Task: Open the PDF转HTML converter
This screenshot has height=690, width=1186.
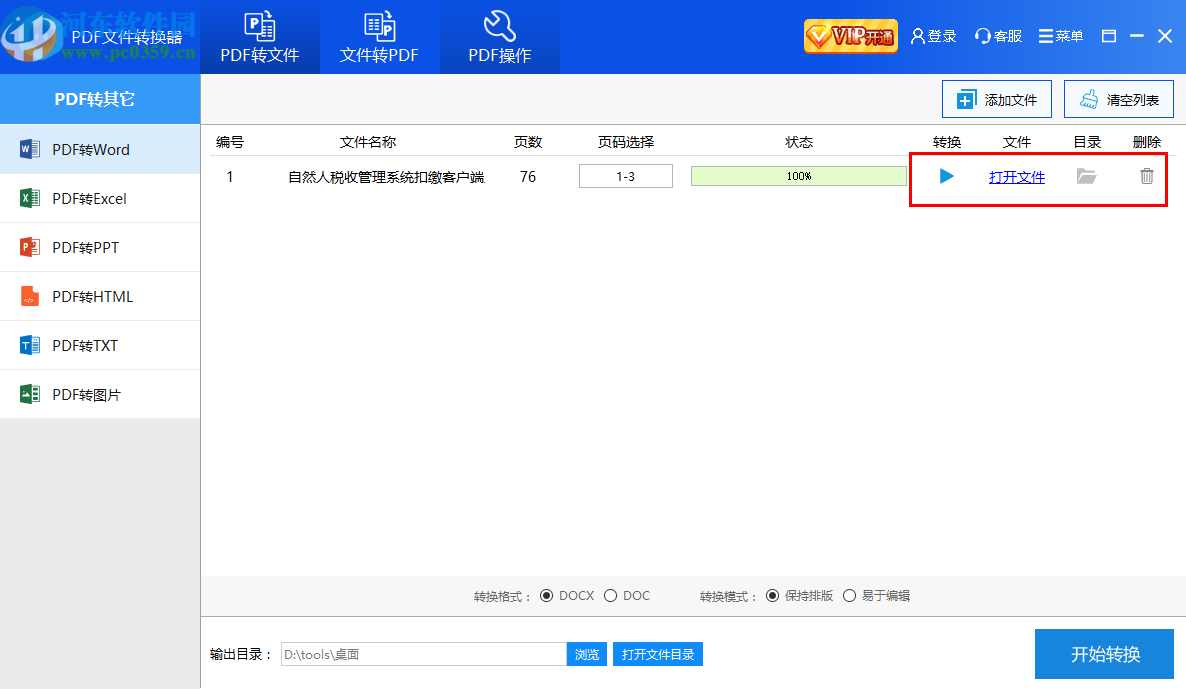Action: pyautogui.click(x=93, y=296)
